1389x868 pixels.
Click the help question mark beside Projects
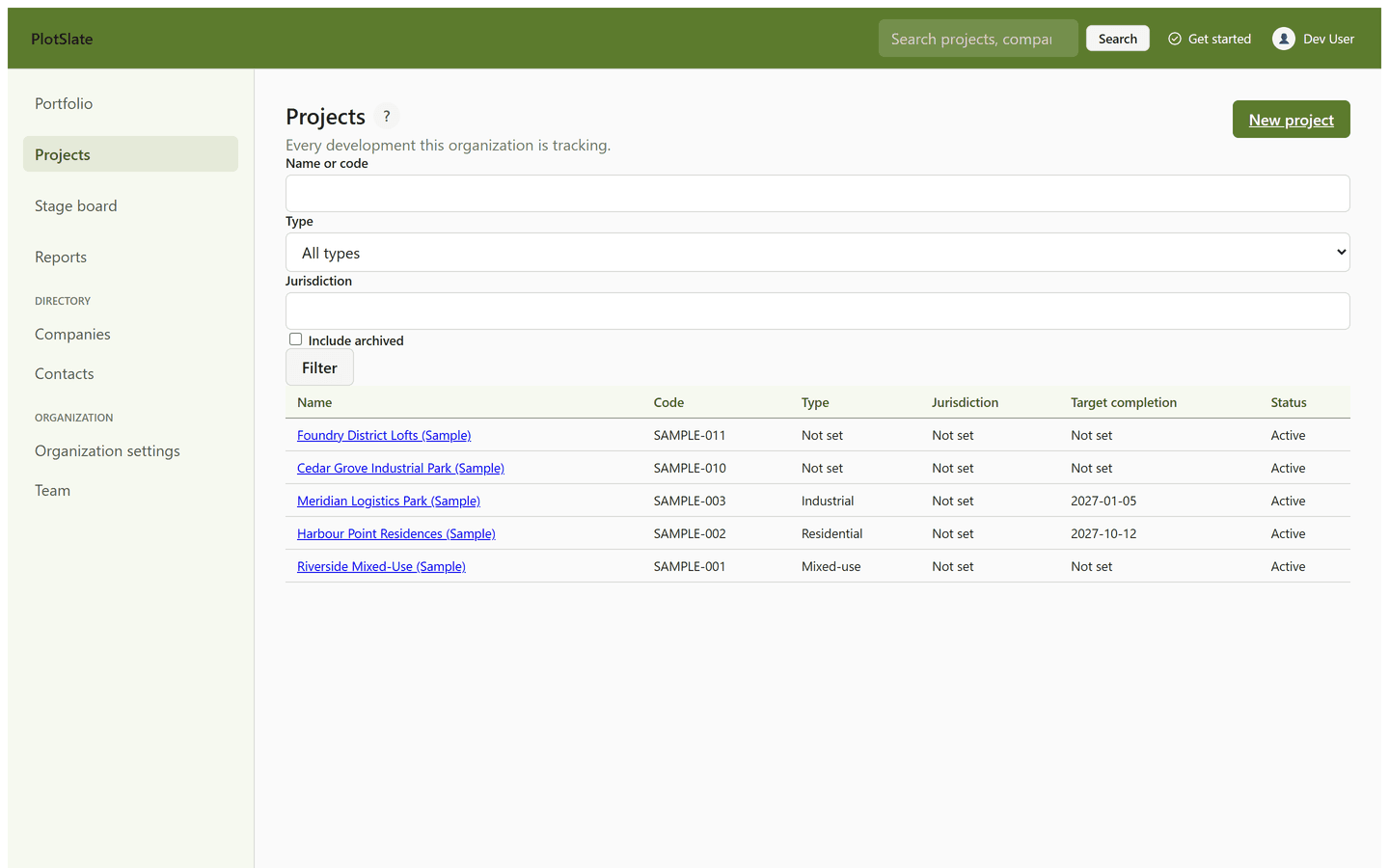coord(387,116)
